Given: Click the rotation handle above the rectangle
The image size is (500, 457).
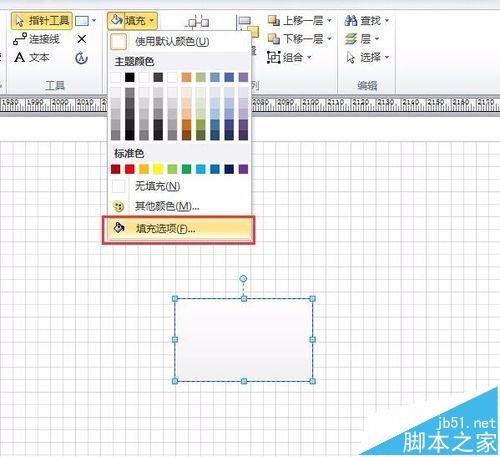Looking at the screenshot, I should point(243,278).
